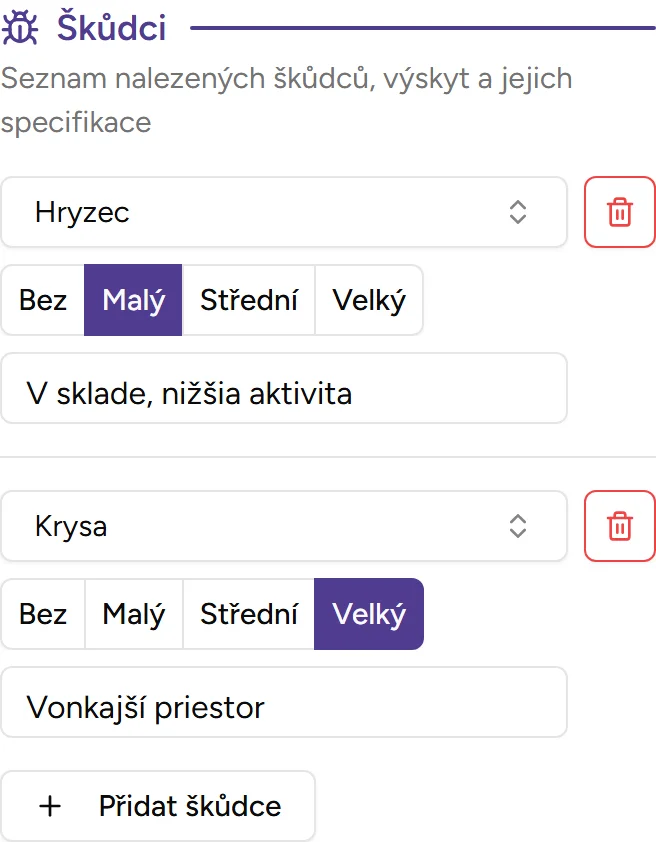
Task: Select the Střední option for Krysa
Action: tap(248, 614)
